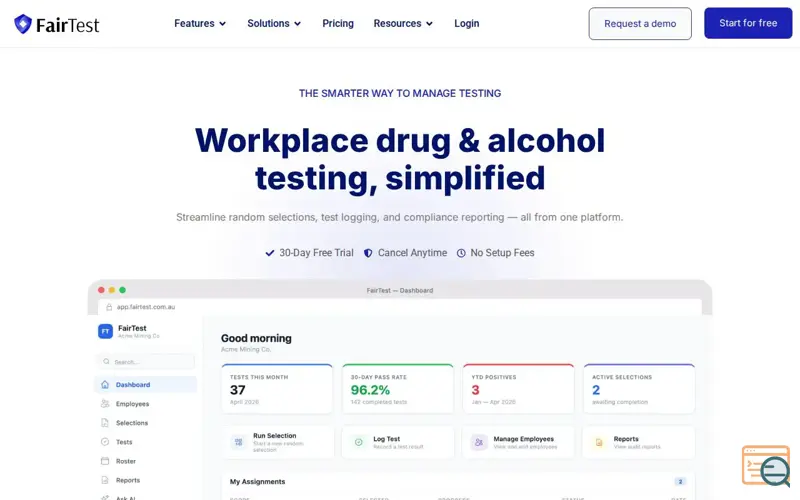Image resolution: width=800 pixels, height=500 pixels.
Task: Click the Dashboard home icon
Action: point(105,385)
